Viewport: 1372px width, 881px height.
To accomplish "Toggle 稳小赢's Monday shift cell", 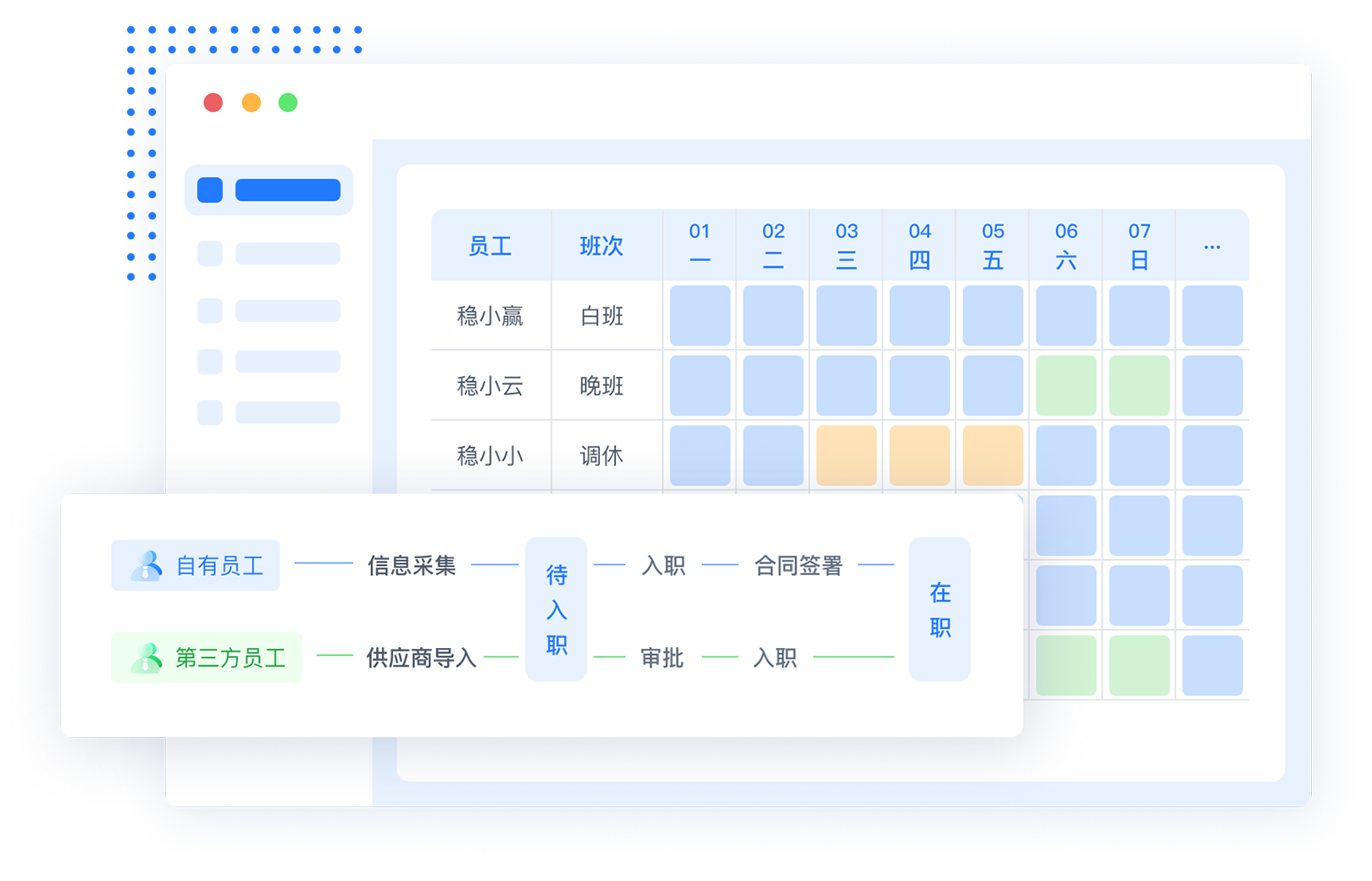I will click(x=700, y=314).
